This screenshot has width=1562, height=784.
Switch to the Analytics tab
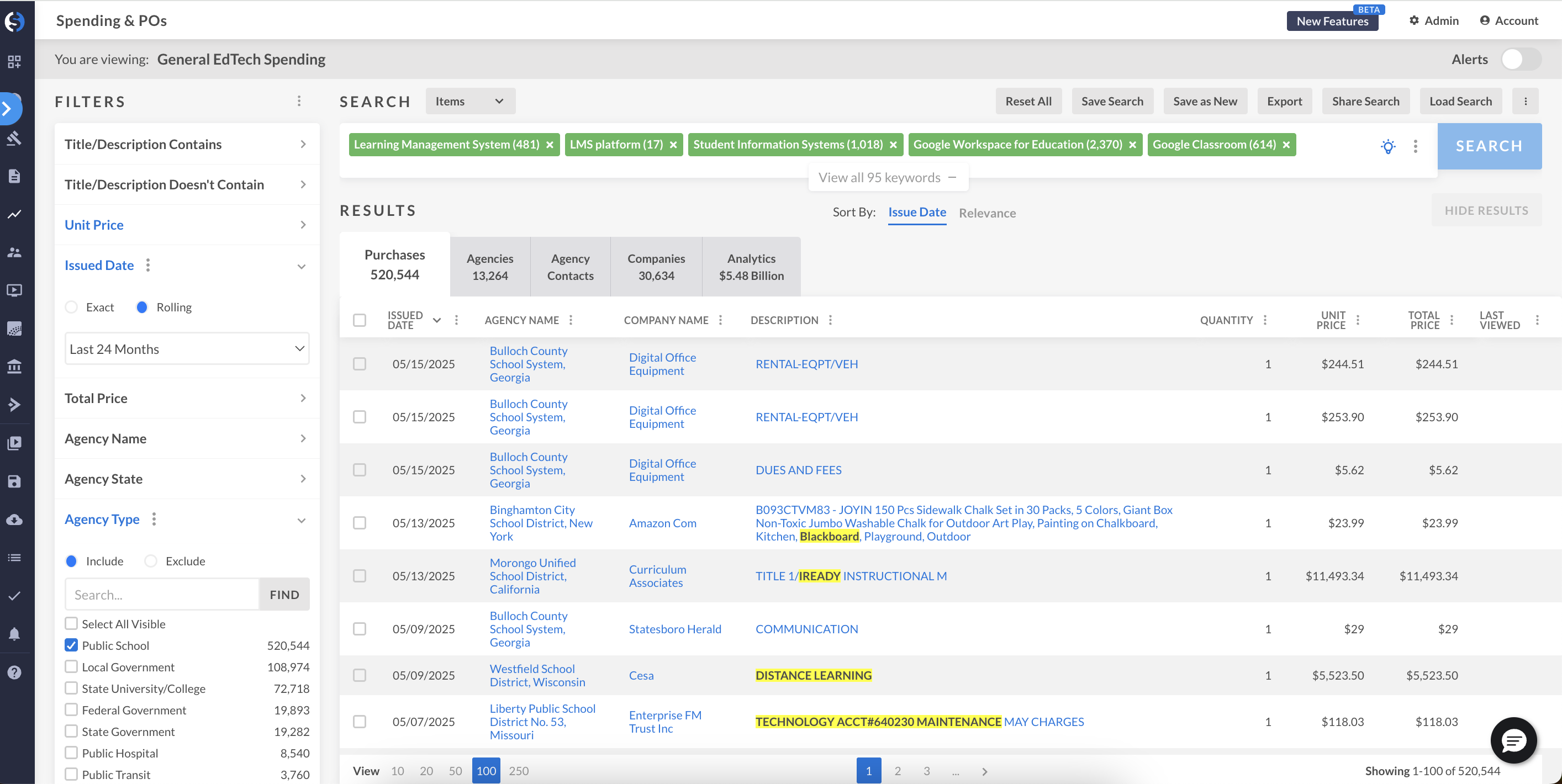coord(751,267)
